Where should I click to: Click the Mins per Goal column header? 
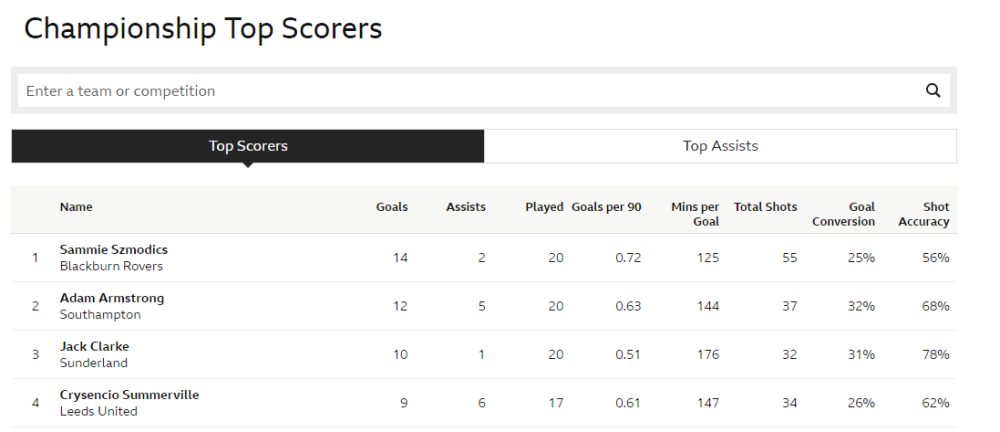click(x=695, y=214)
